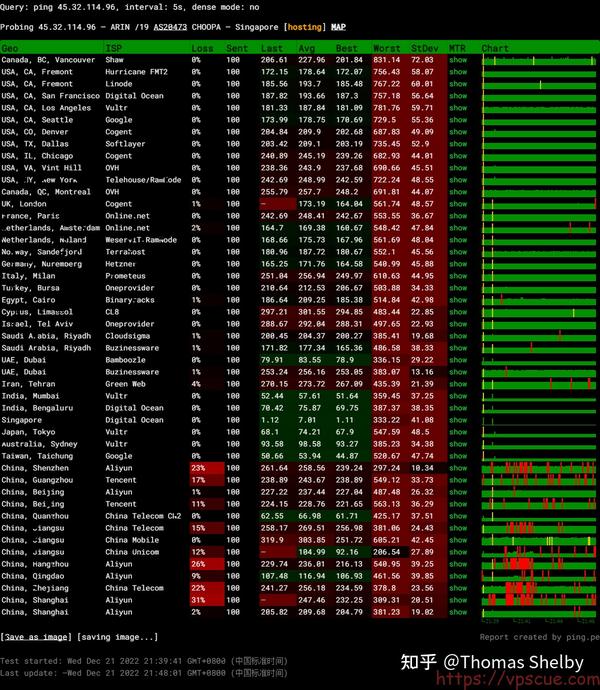The height and width of the screenshot is (690, 600).
Task: Click the hosting tag in the probe line
Action: (305, 27)
